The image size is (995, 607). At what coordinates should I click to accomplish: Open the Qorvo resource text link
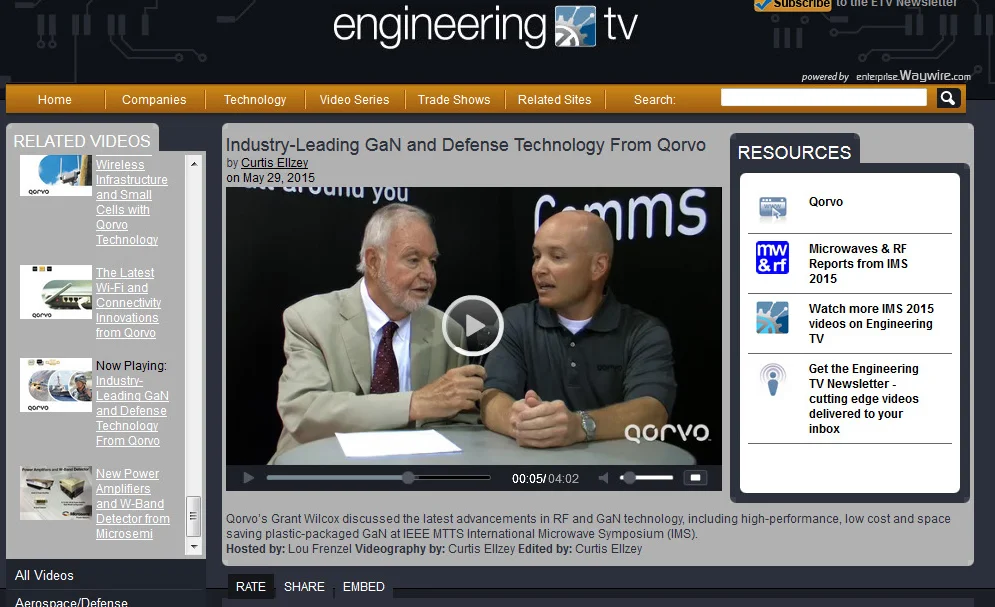[x=826, y=202]
